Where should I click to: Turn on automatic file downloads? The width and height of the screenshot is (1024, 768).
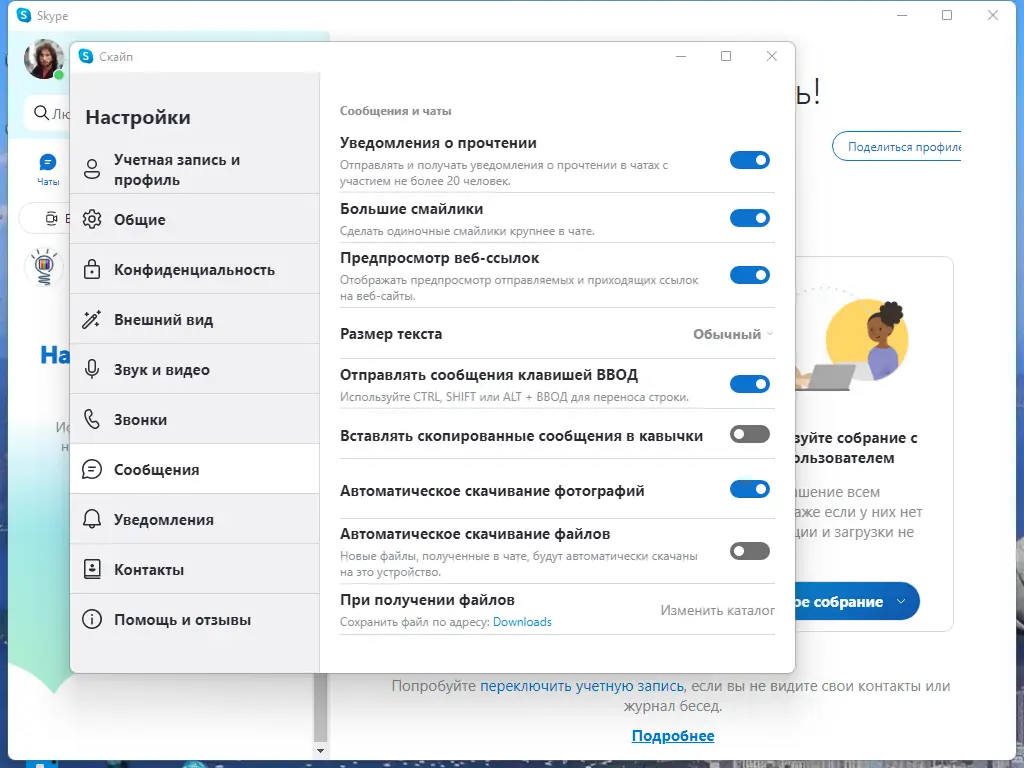[x=749, y=551]
